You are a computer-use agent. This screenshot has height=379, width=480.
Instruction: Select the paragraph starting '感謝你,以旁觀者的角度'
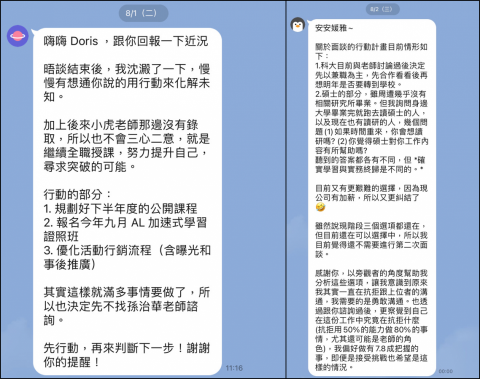[371, 320]
